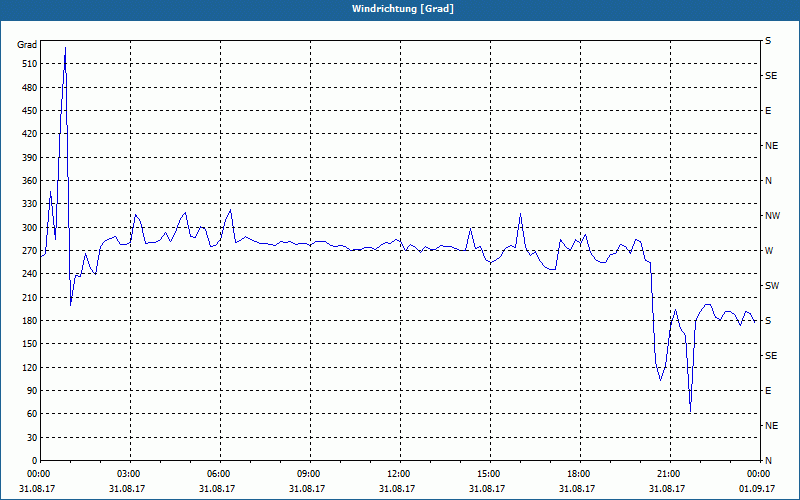Click the 360 y-axis label
Screen dimensions: 800x500
[x=30, y=181]
